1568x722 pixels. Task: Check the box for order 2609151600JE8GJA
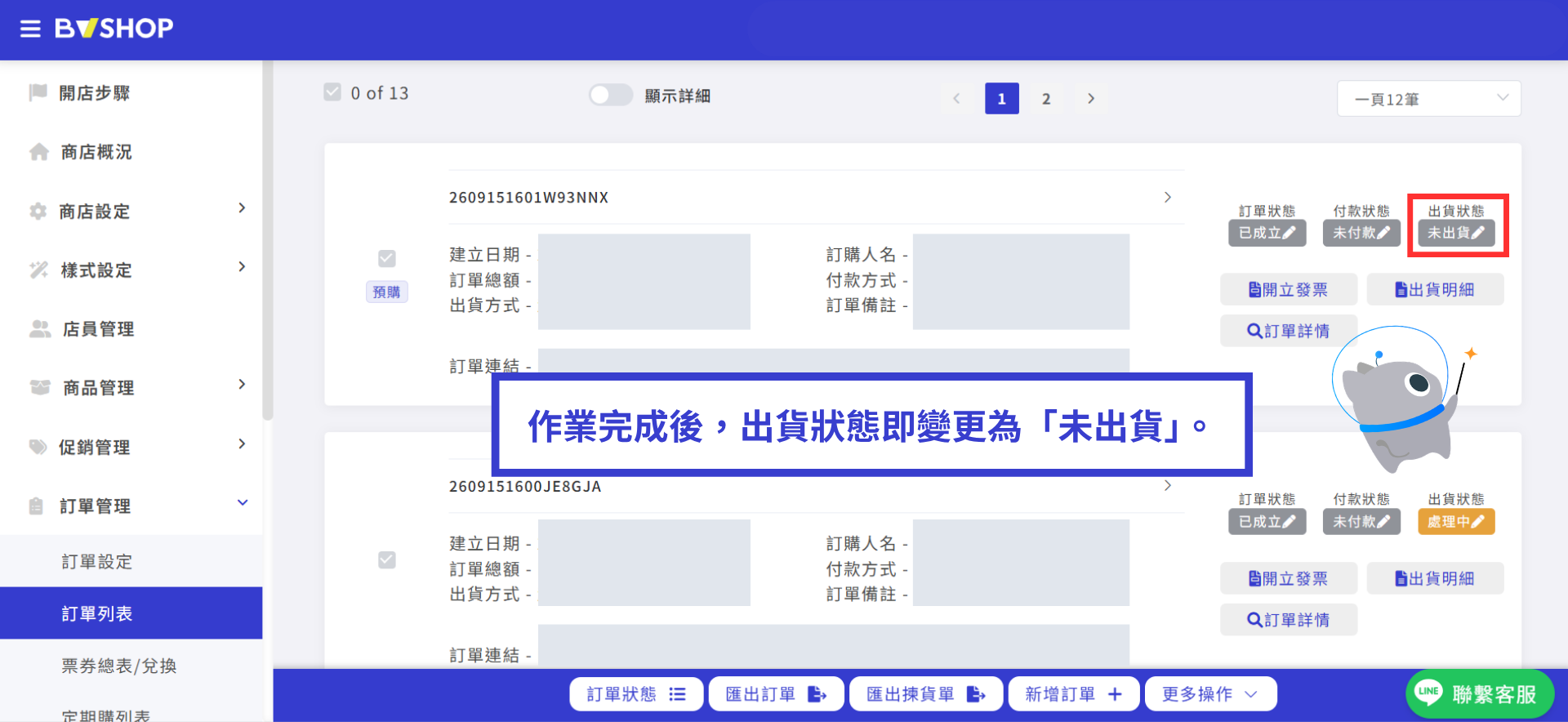tap(387, 559)
